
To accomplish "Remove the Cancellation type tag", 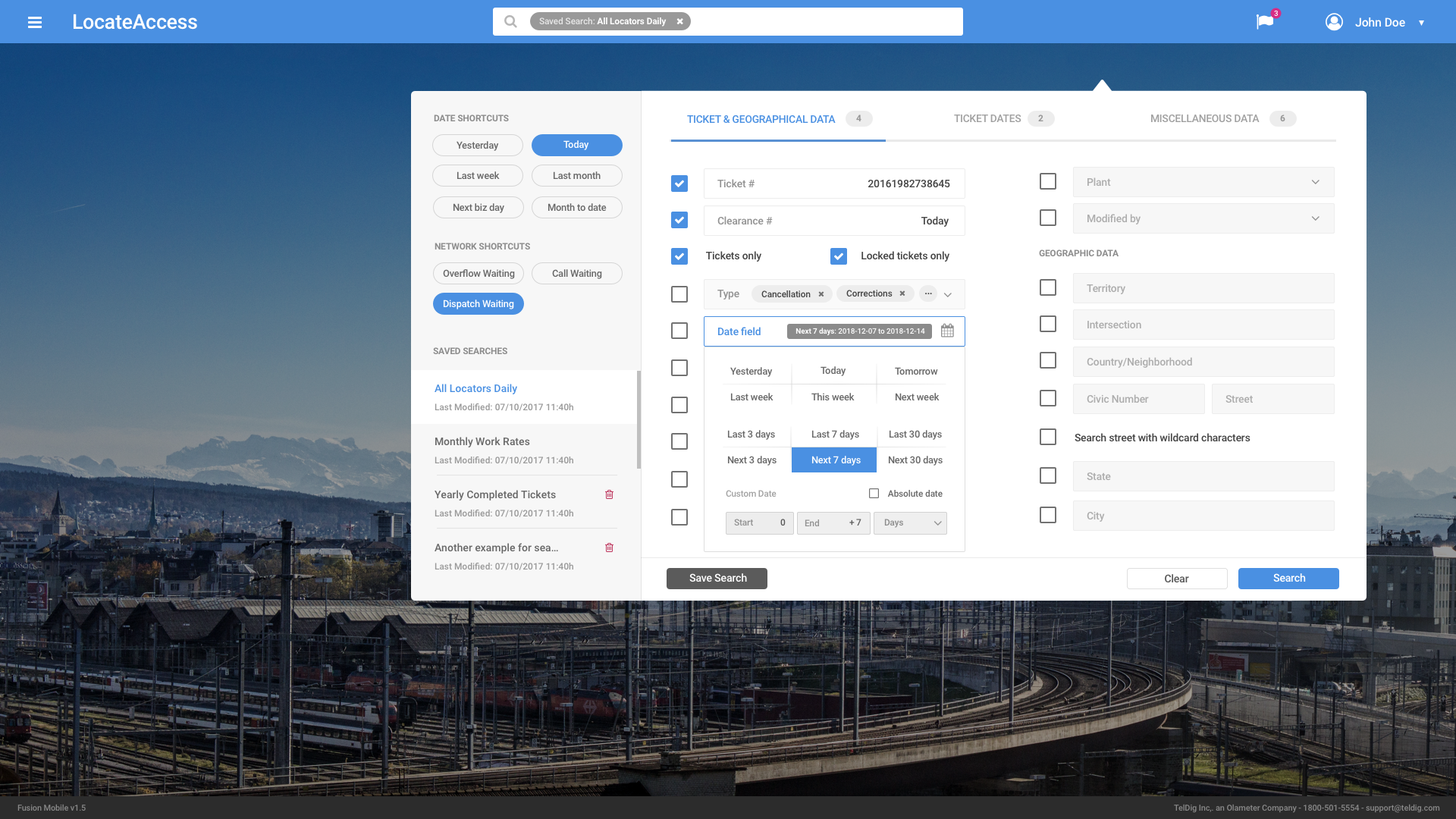I will (821, 294).
